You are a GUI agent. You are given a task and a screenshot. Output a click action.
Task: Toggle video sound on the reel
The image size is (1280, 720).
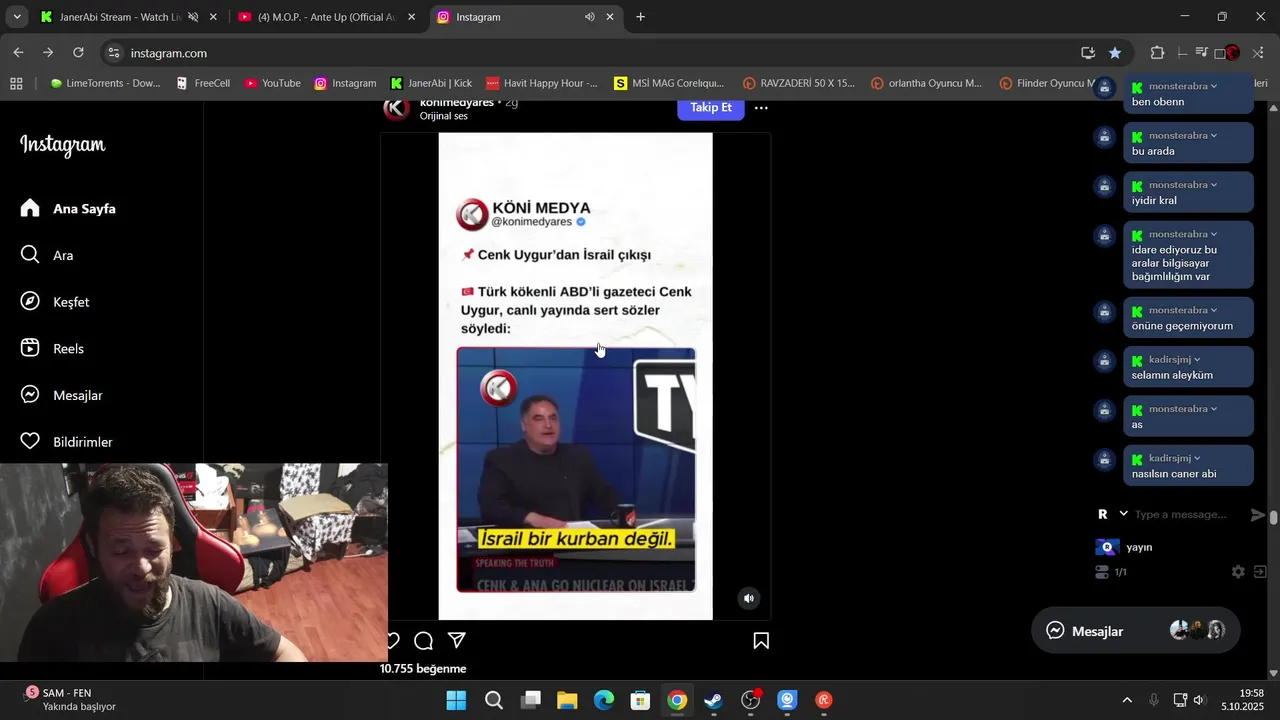pos(749,598)
